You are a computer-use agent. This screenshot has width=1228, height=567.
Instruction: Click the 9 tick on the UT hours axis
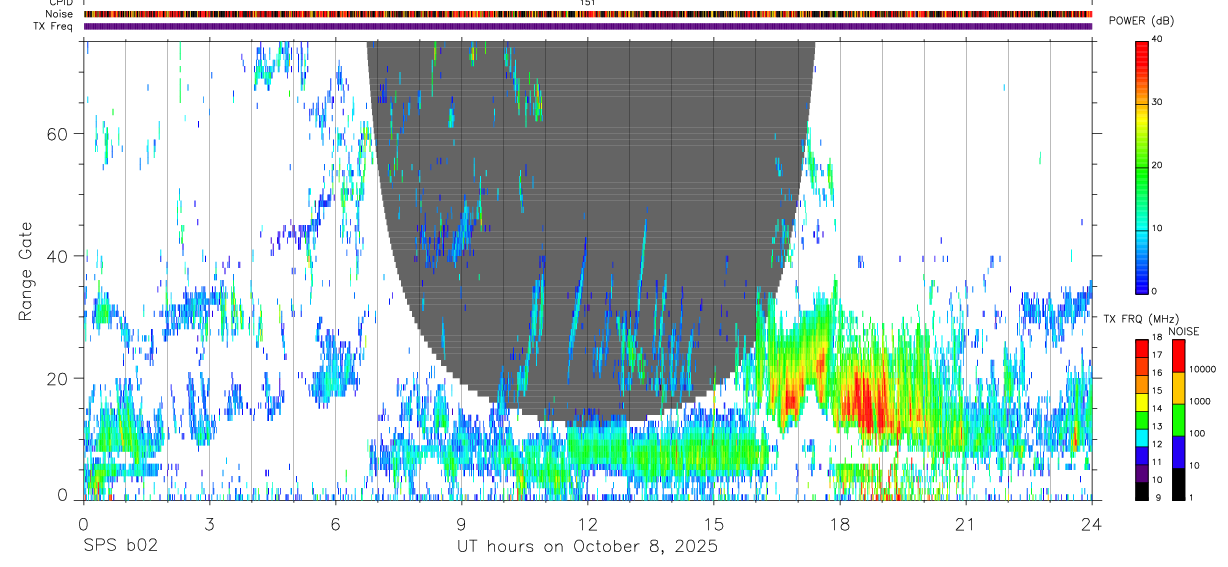[x=461, y=524]
